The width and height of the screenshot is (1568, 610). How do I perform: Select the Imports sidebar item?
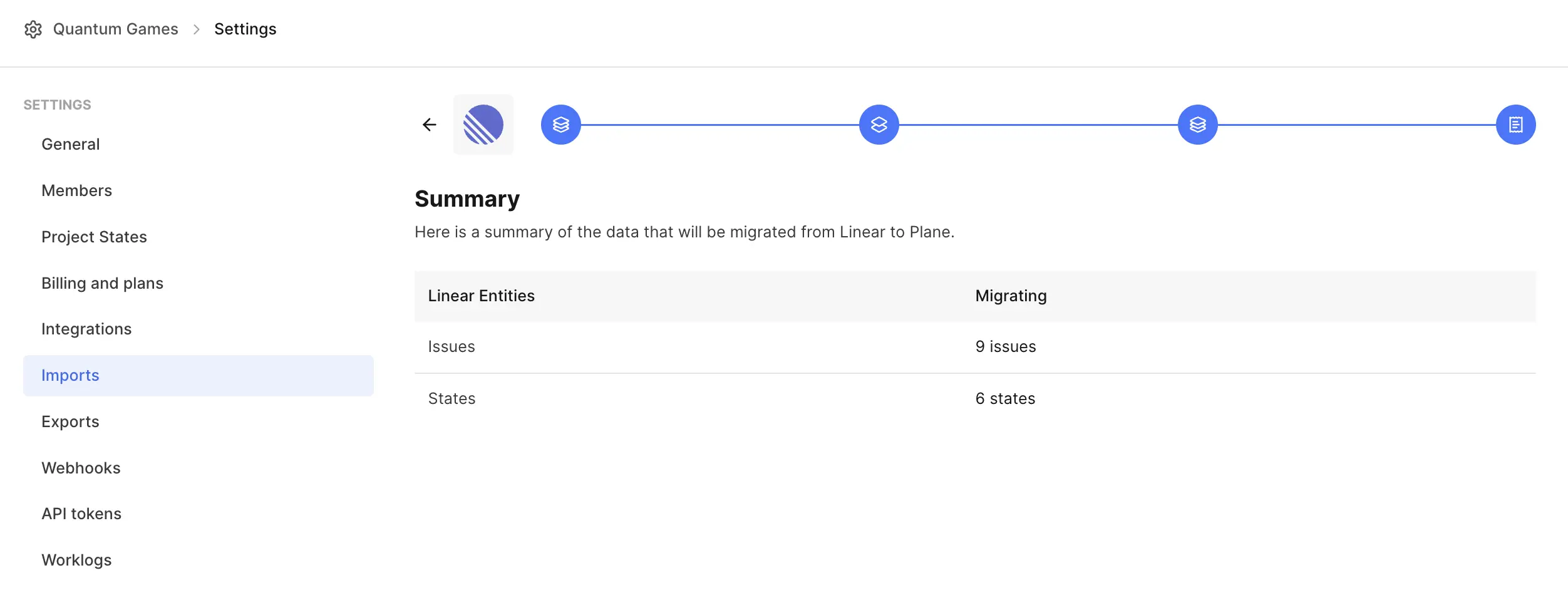click(x=199, y=376)
